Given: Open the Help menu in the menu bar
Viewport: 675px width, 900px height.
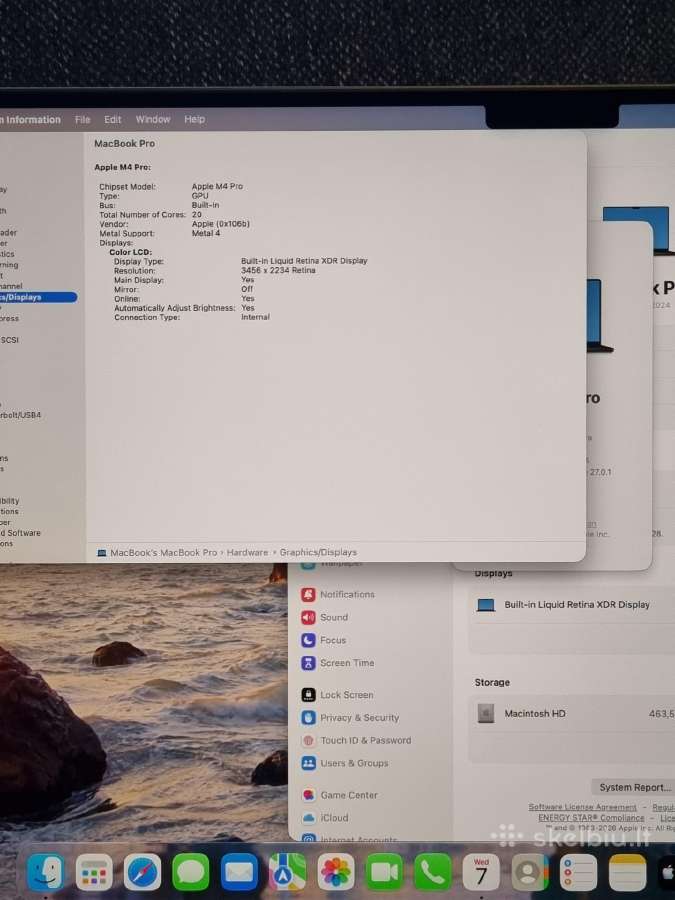Looking at the screenshot, I should pyautogui.click(x=195, y=119).
